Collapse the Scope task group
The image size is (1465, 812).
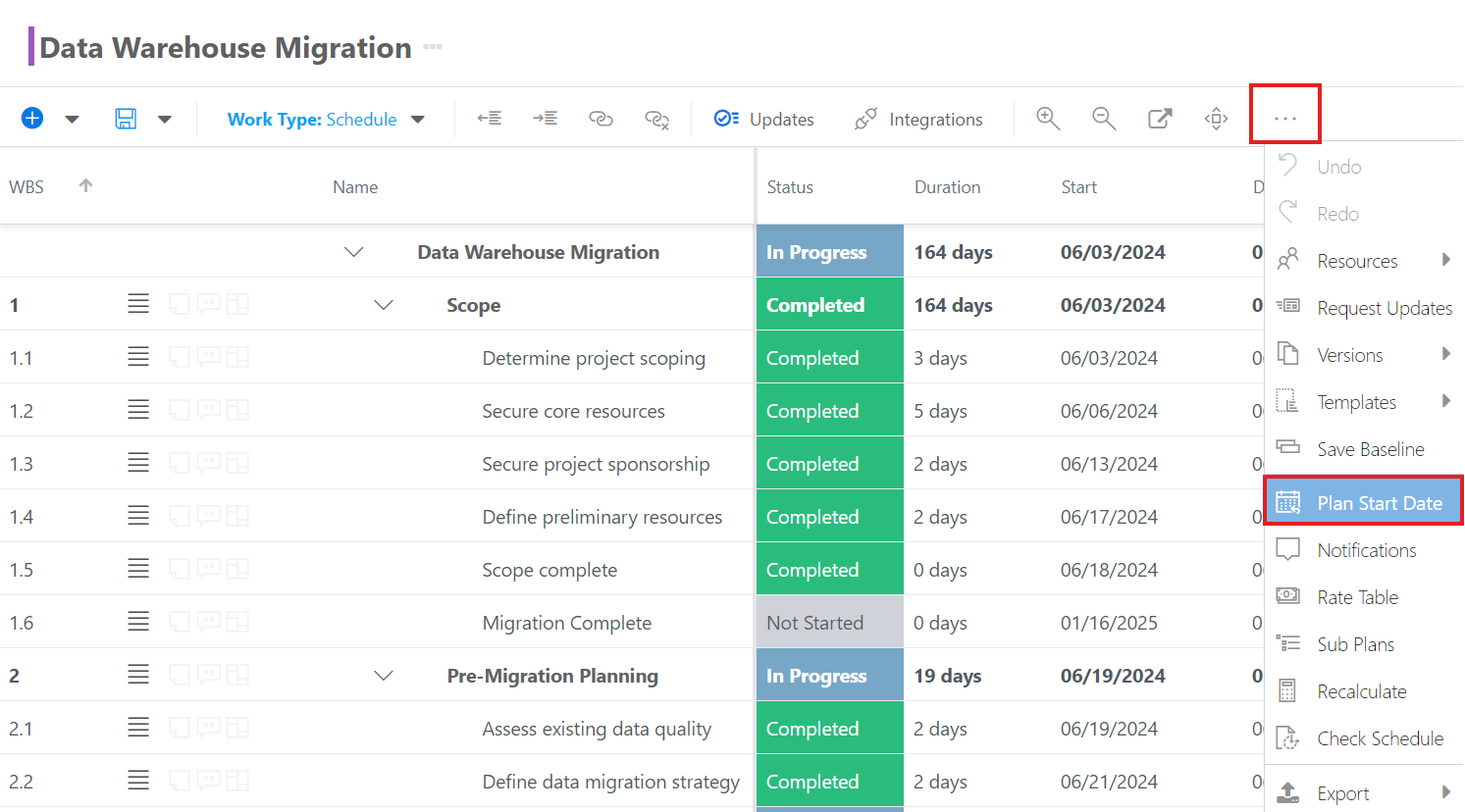[384, 305]
